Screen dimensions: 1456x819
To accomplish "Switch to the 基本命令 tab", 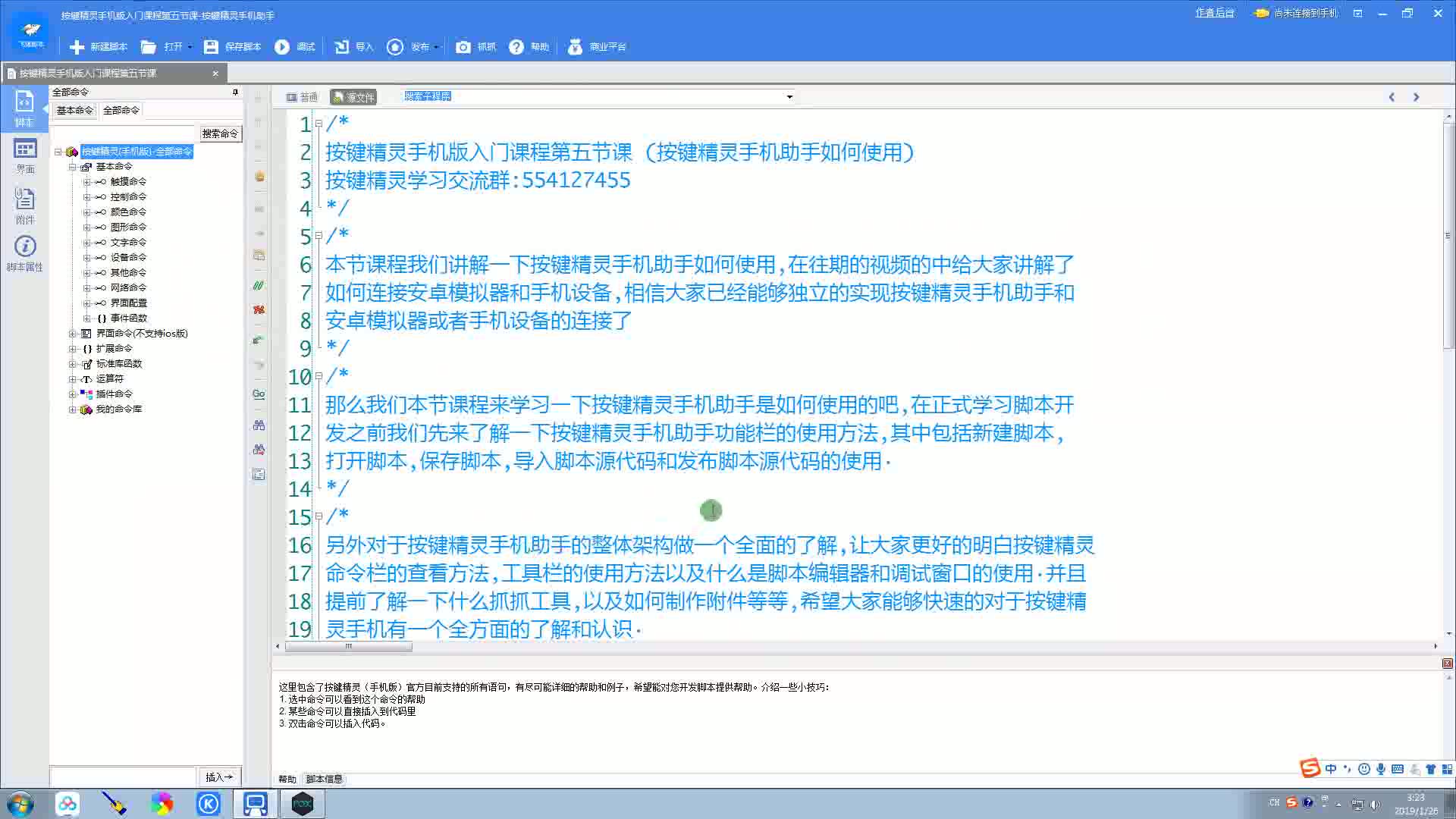I will [x=74, y=111].
